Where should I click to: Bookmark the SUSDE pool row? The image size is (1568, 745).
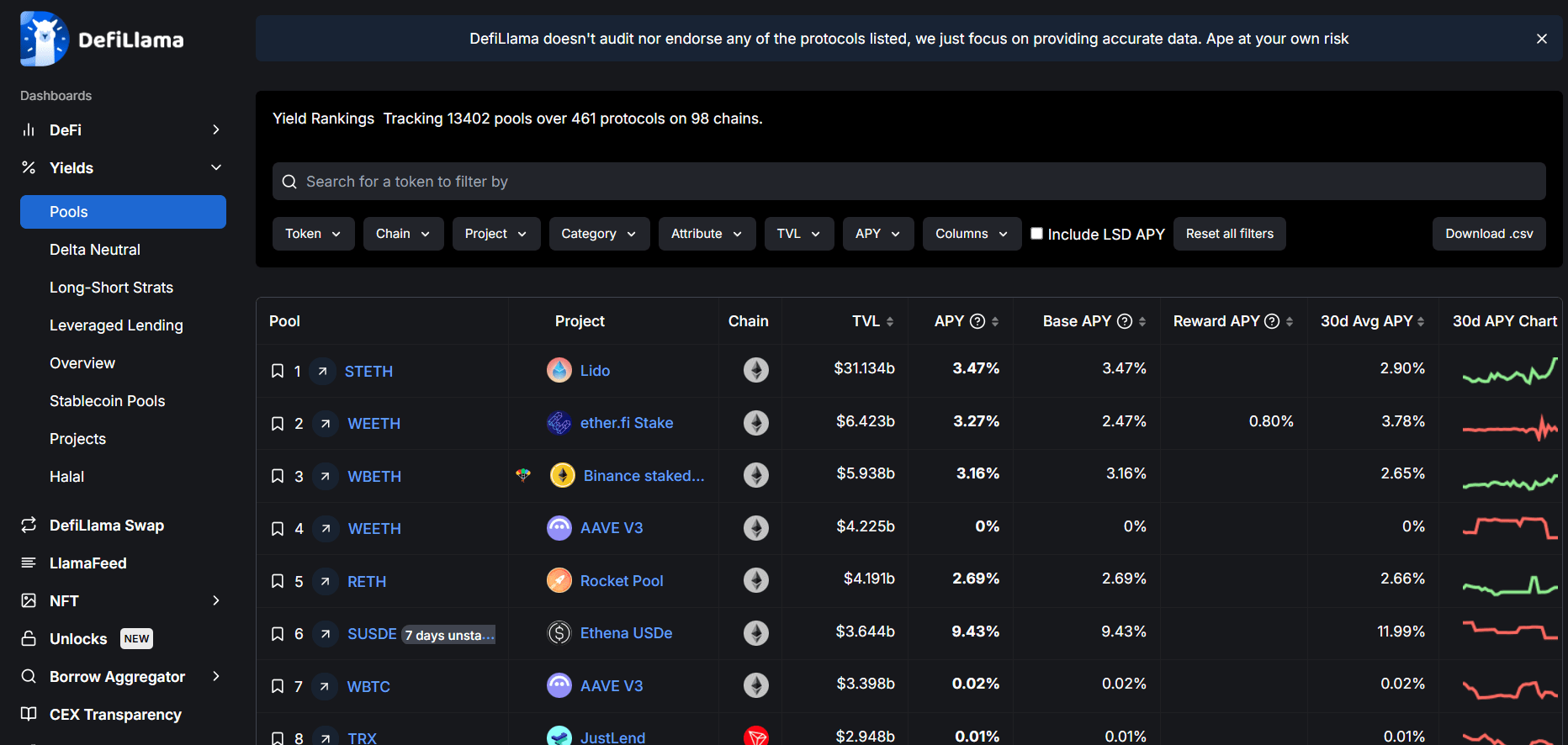(278, 633)
